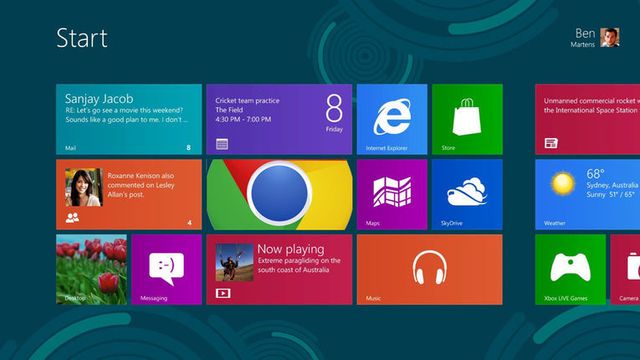Click Roxanne Kenison also commented text

(141, 185)
